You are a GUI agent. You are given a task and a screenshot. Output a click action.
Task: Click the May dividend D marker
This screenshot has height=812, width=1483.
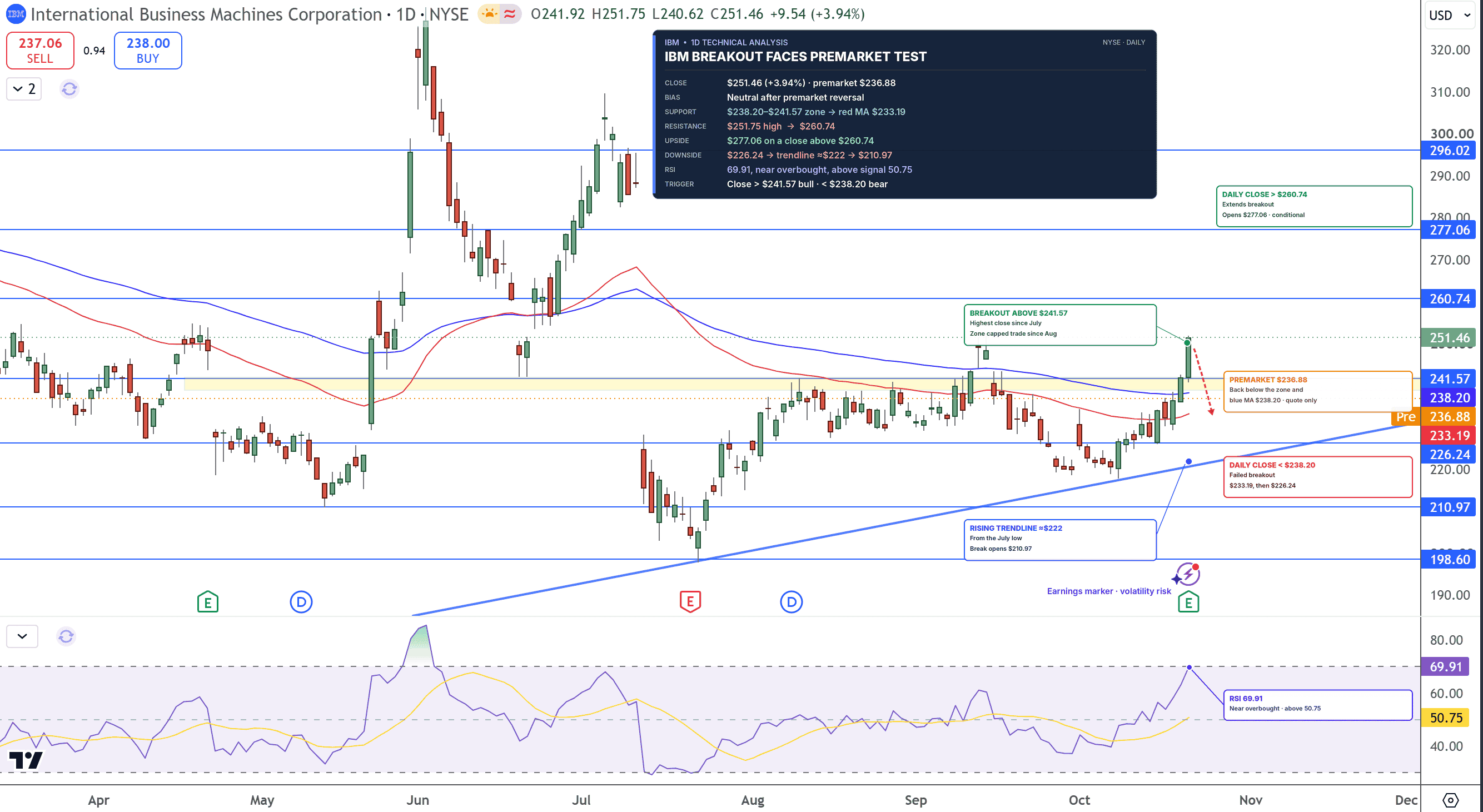coord(301,602)
